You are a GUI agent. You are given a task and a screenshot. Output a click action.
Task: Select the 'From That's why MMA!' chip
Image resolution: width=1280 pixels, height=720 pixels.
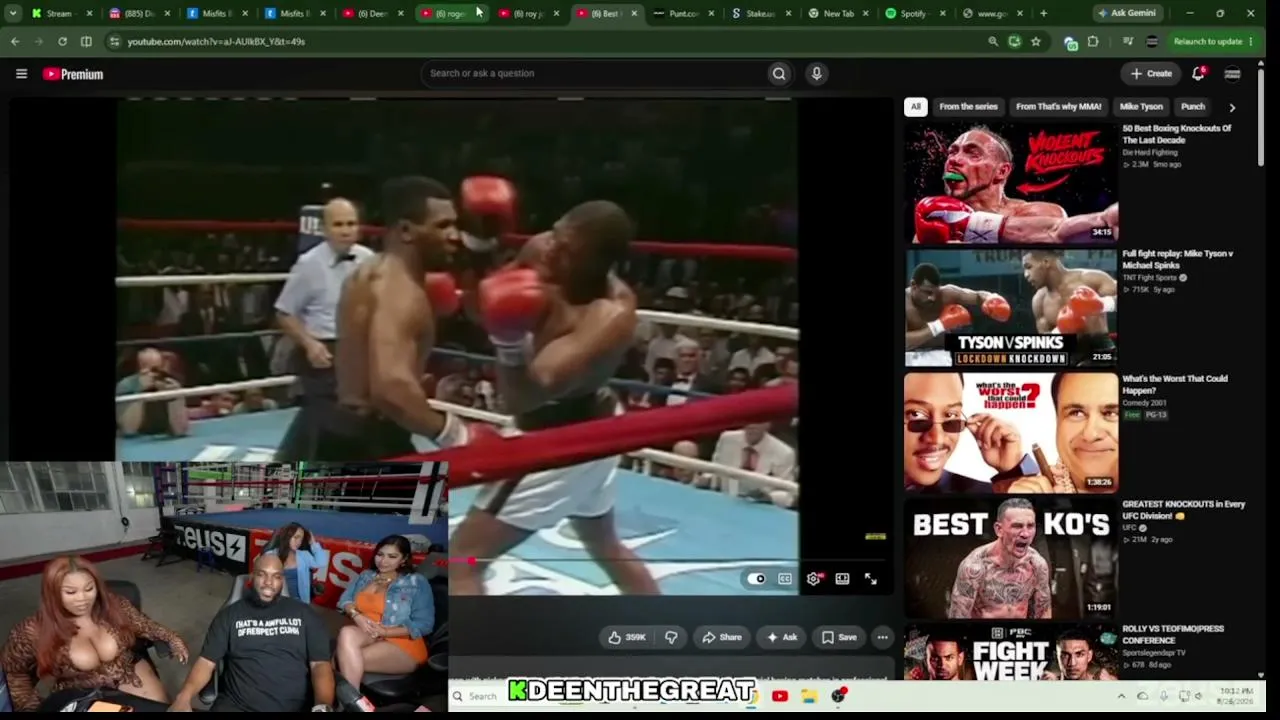click(1058, 107)
